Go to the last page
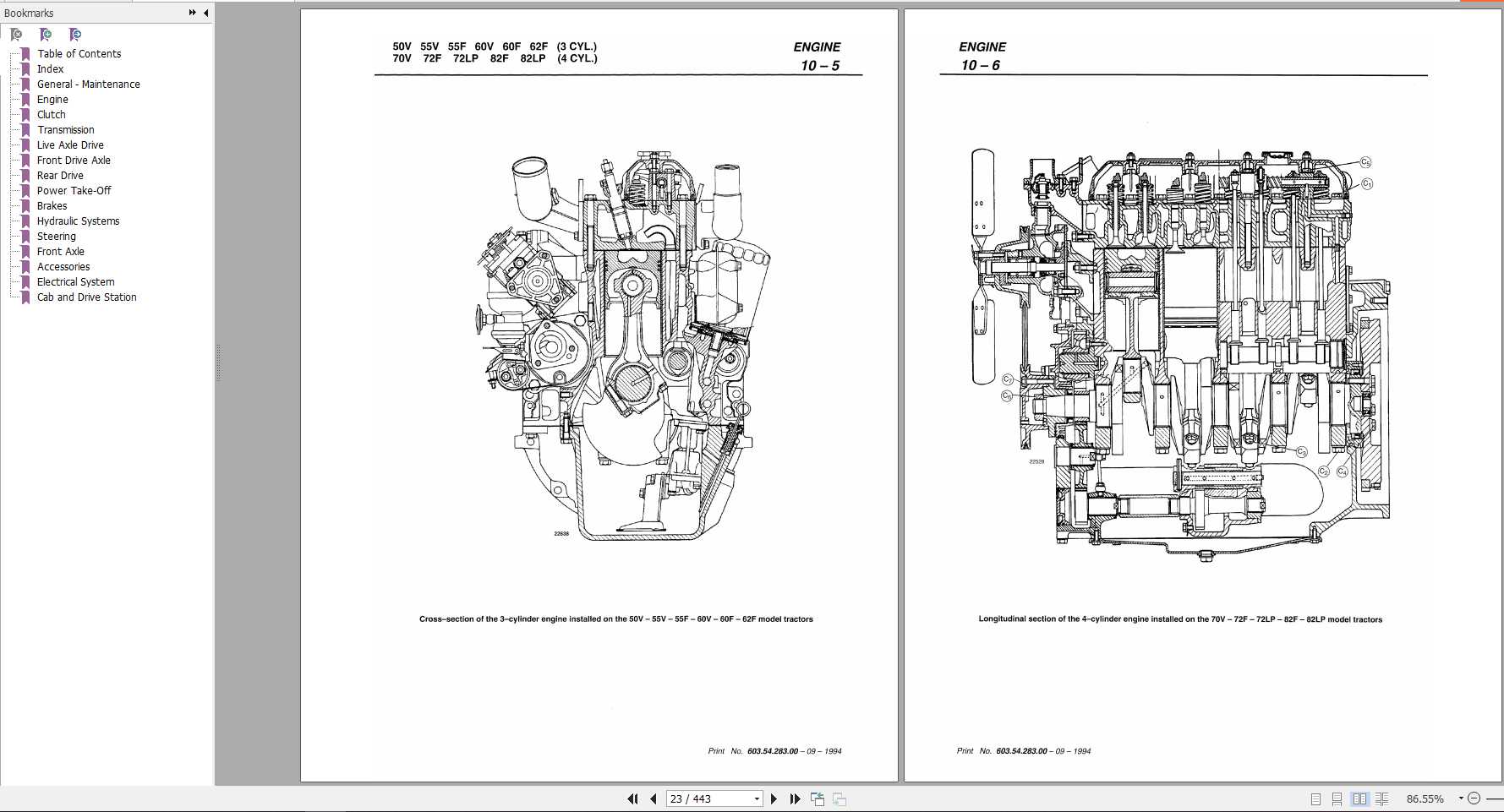1504x812 pixels. (795, 798)
